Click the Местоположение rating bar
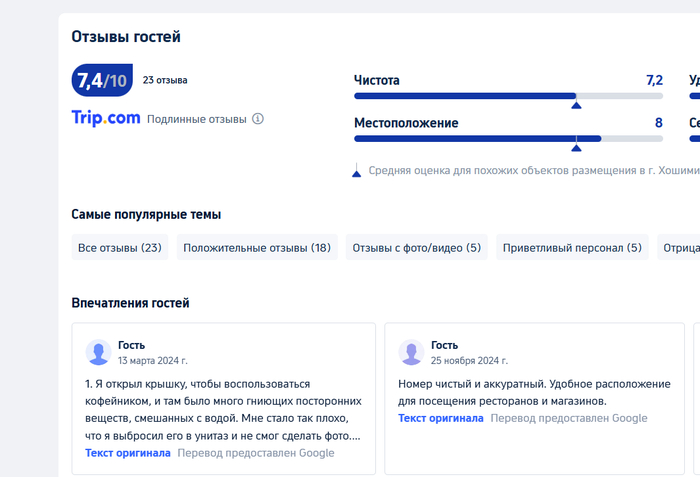The image size is (700, 477). coord(508,139)
